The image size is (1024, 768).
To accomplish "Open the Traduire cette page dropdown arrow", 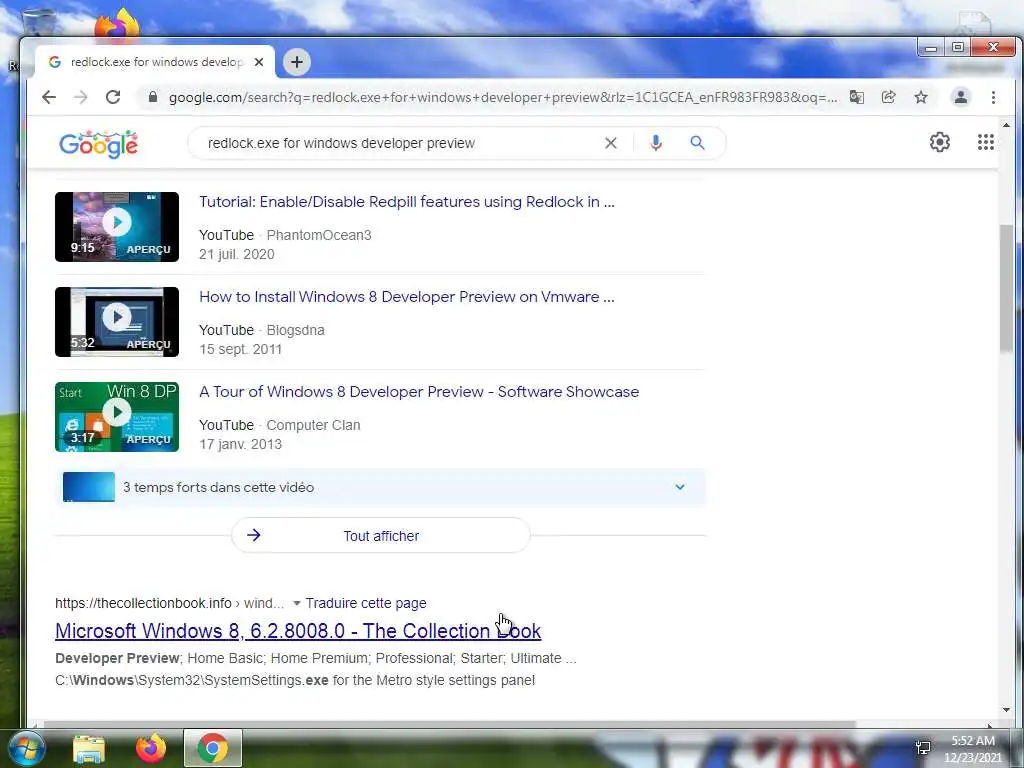I will click(296, 603).
